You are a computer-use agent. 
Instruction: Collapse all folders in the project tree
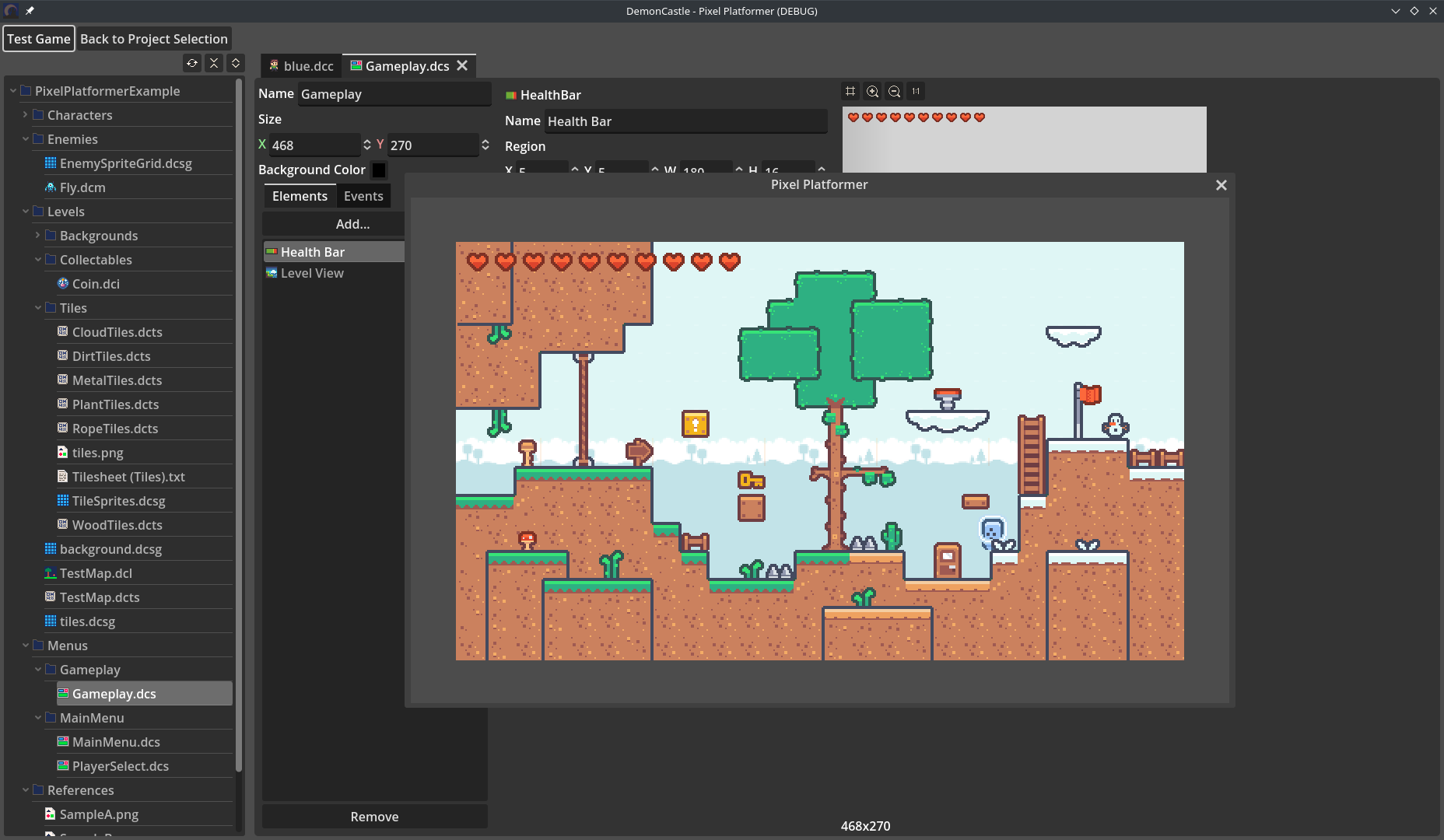(x=214, y=63)
